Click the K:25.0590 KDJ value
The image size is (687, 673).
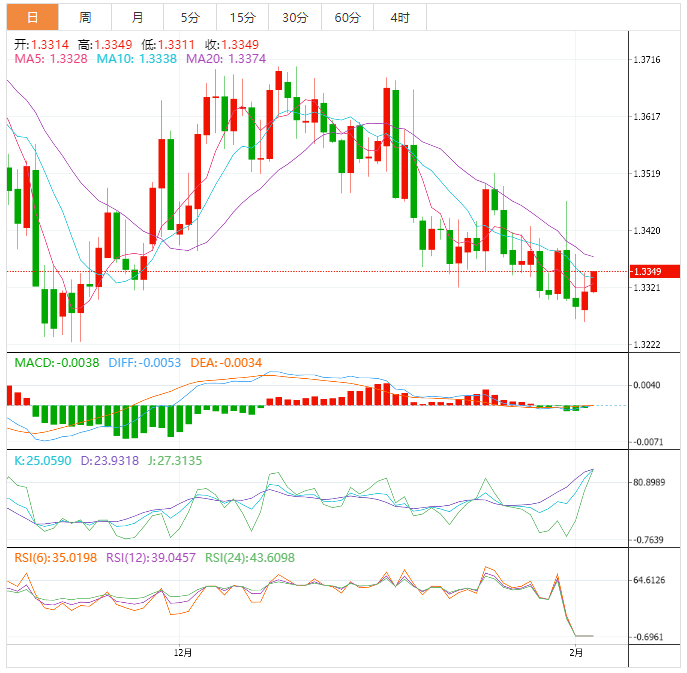[43, 460]
